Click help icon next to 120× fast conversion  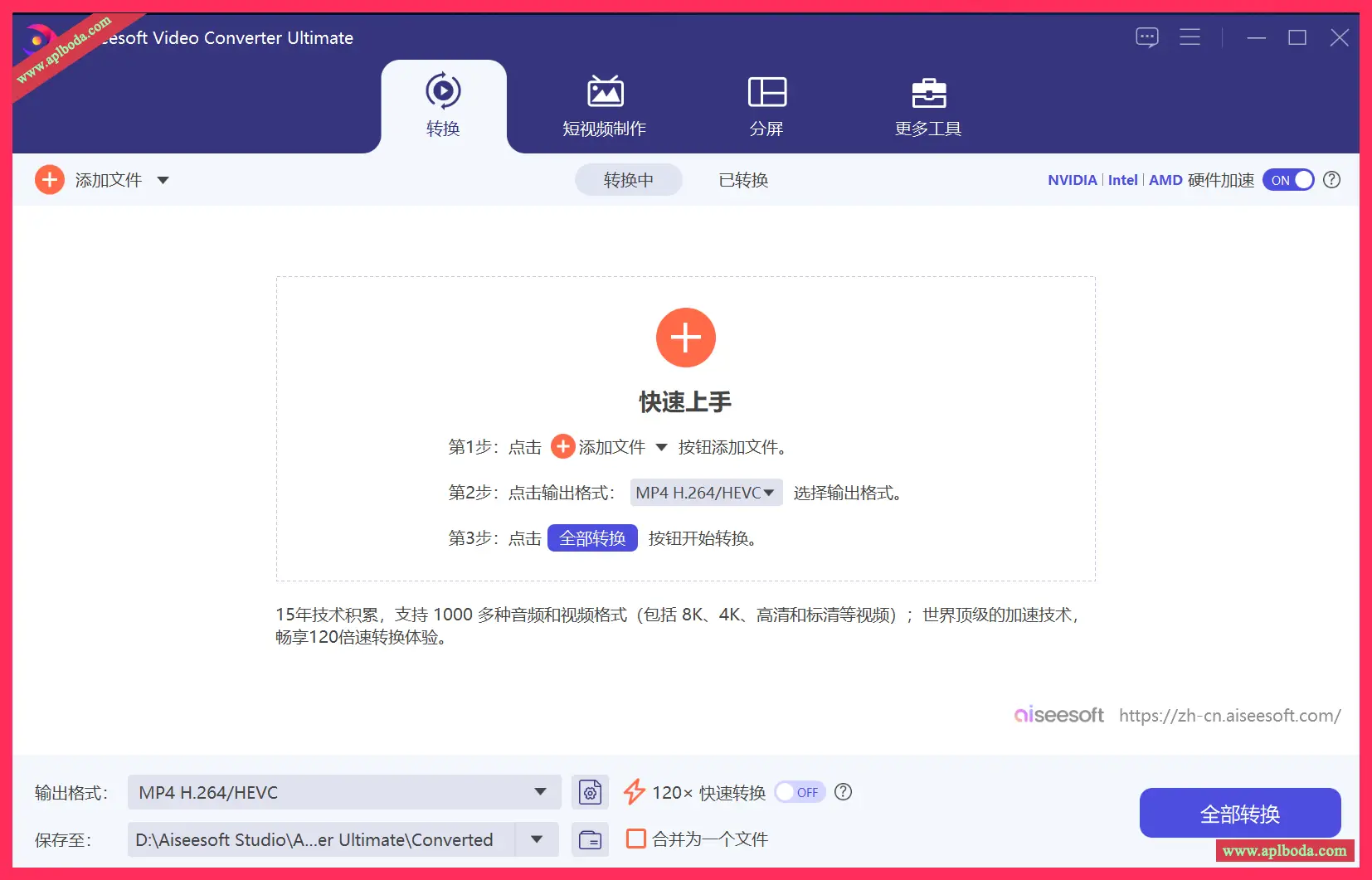click(843, 792)
